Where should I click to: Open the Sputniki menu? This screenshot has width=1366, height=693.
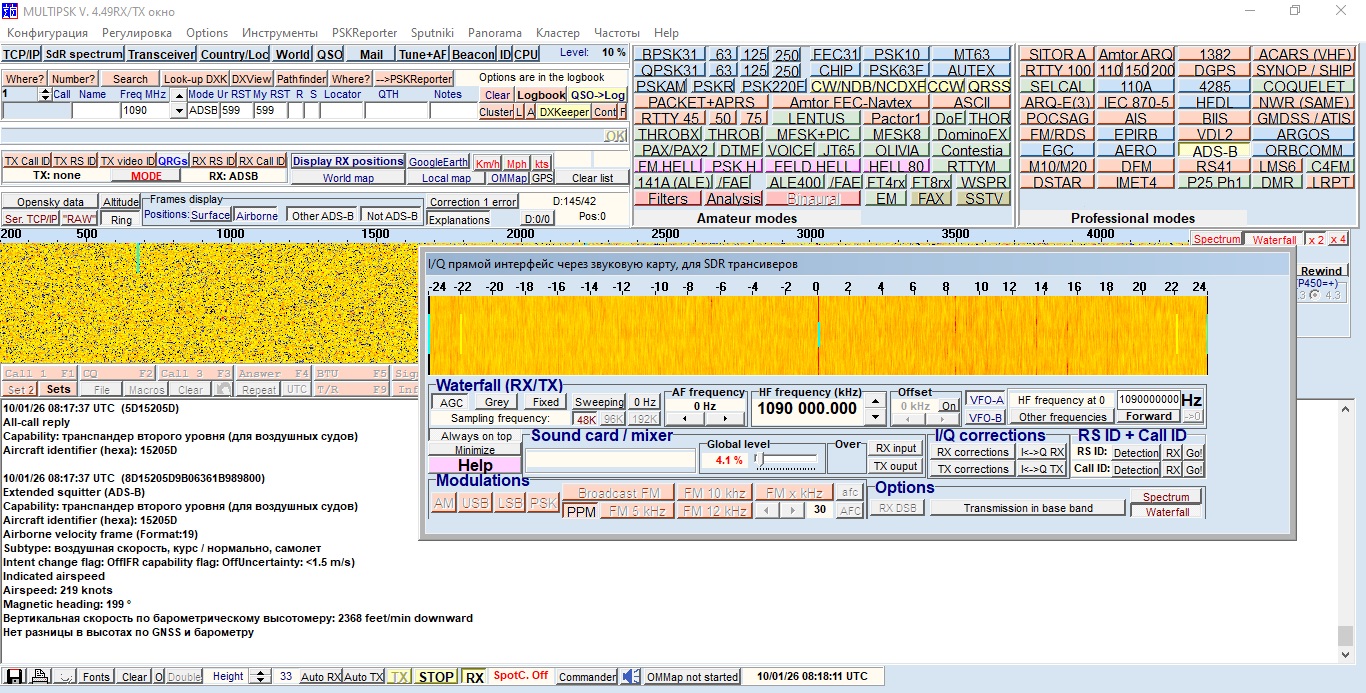click(431, 32)
